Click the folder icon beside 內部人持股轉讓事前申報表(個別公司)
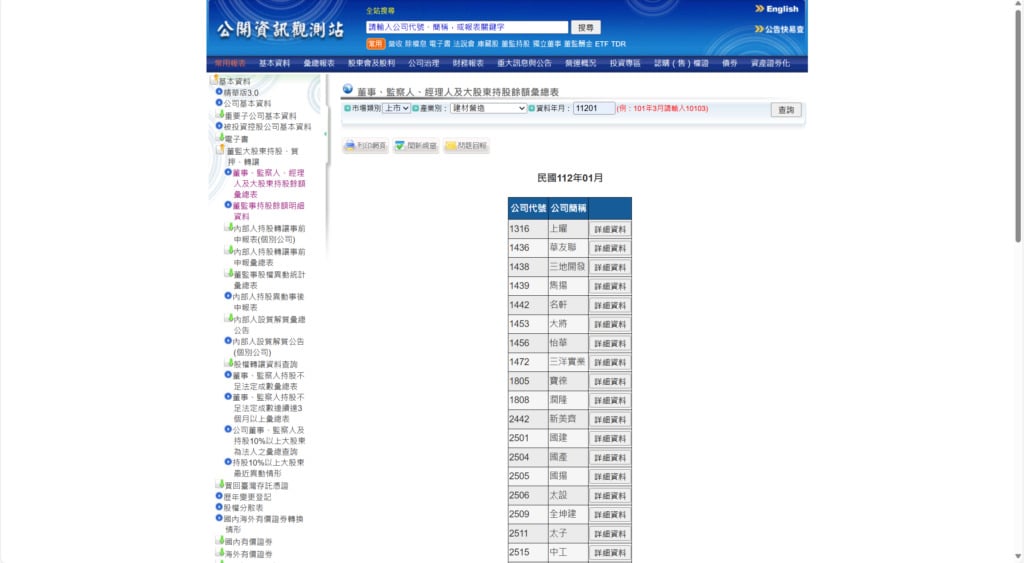 pos(229,227)
